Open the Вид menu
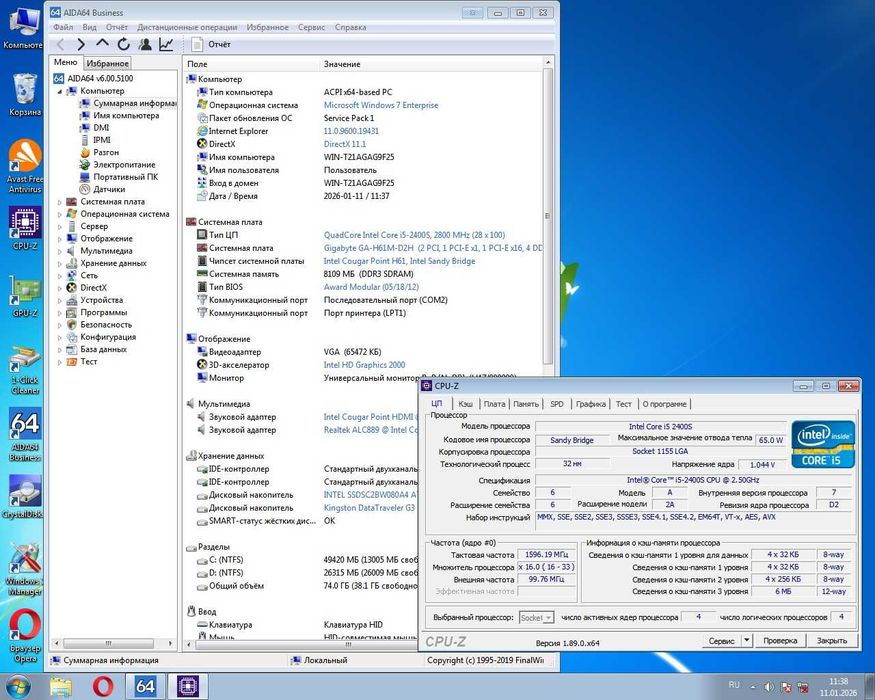The width and height of the screenshot is (875, 700). click(89, 27)
